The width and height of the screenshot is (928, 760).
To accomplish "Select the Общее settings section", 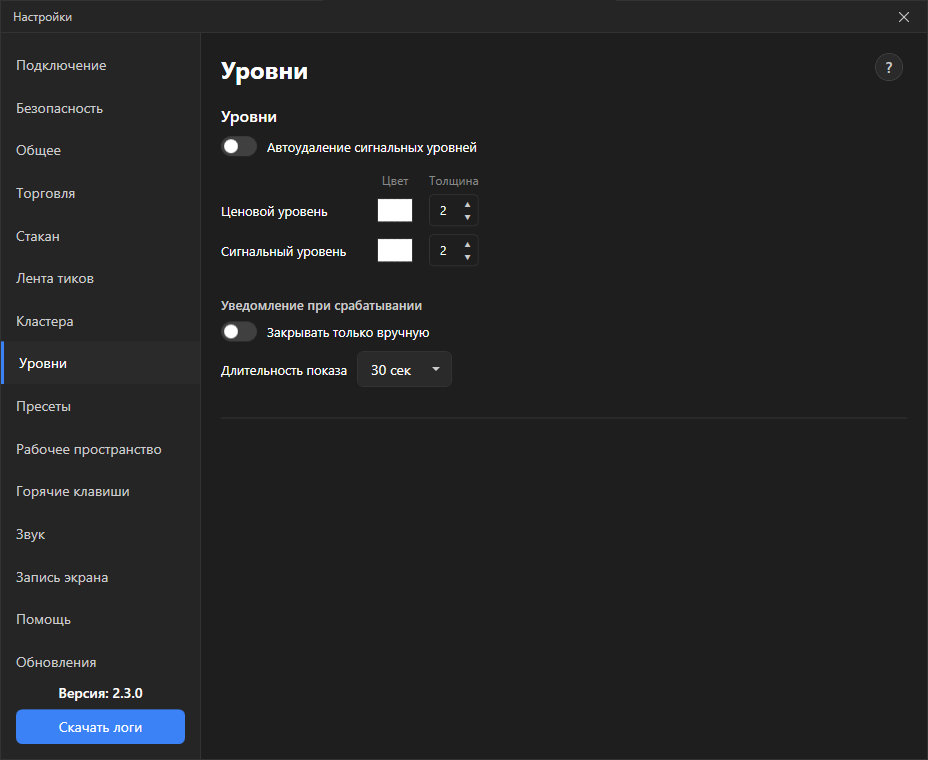I will 101,150.
